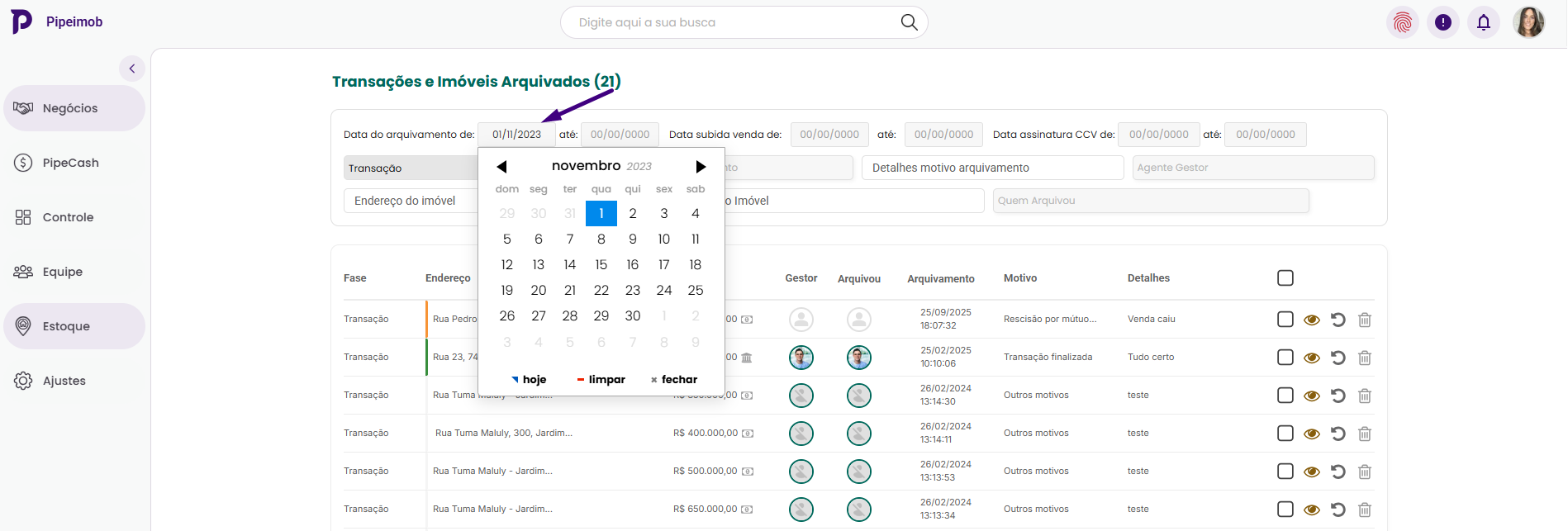This screenshot has height=531, width=1568.
Task: Select 15 in the November calendar
Action: pyautogui.click(x=601, y=265)
